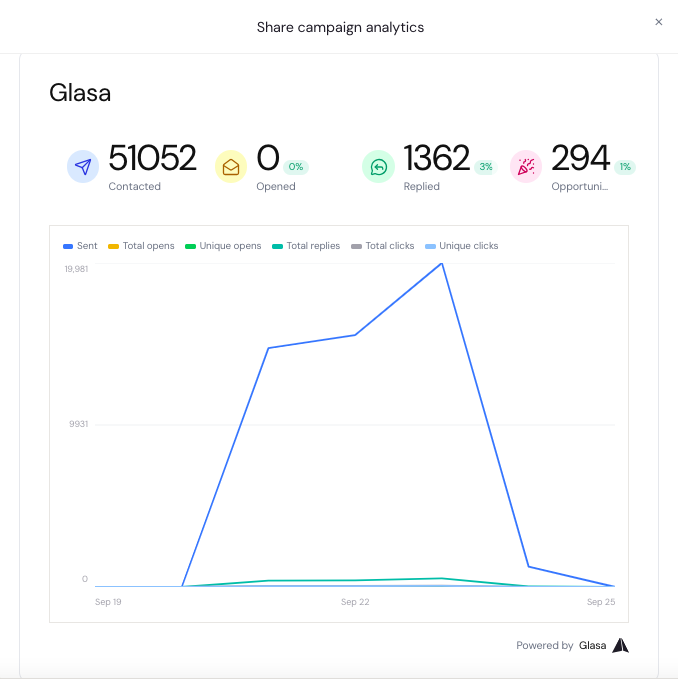Viewport: 678px width, 679px height.
Task: Click the party popper Opportunities icon
Action: (526, 166)
